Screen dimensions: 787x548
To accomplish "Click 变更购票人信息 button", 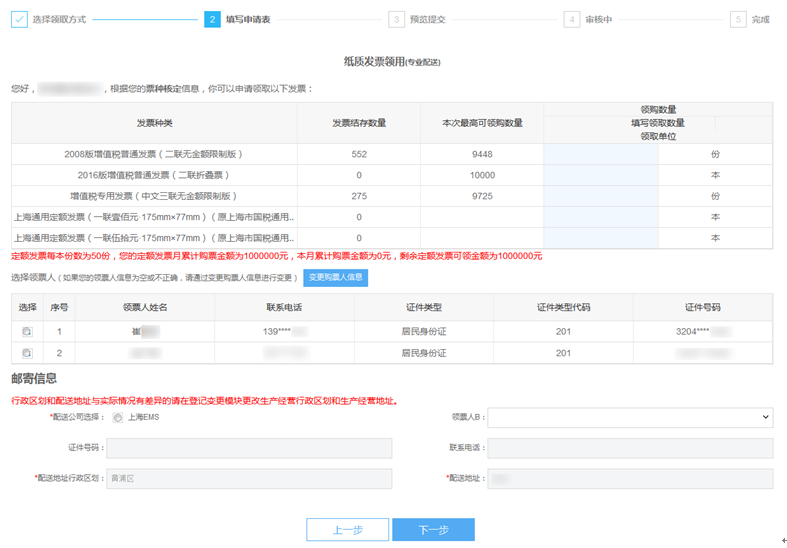I will (335, 277).
